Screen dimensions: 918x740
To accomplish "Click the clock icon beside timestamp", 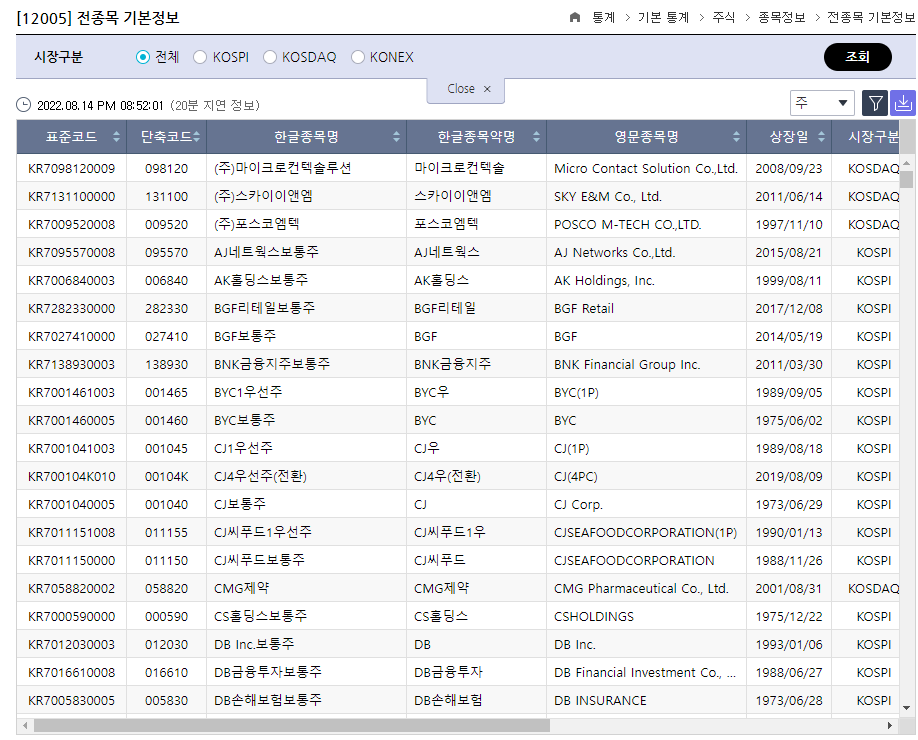I will 23,105.
